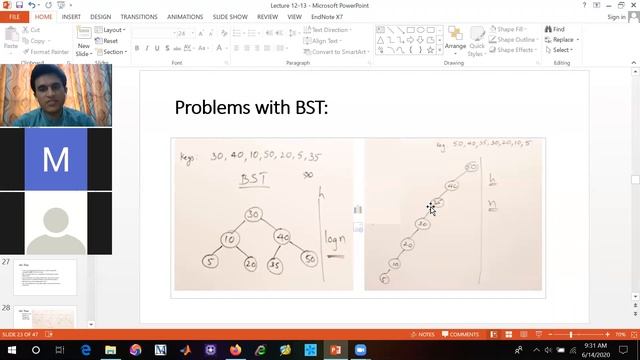Insert a New Slide

[x=84, y=42]
